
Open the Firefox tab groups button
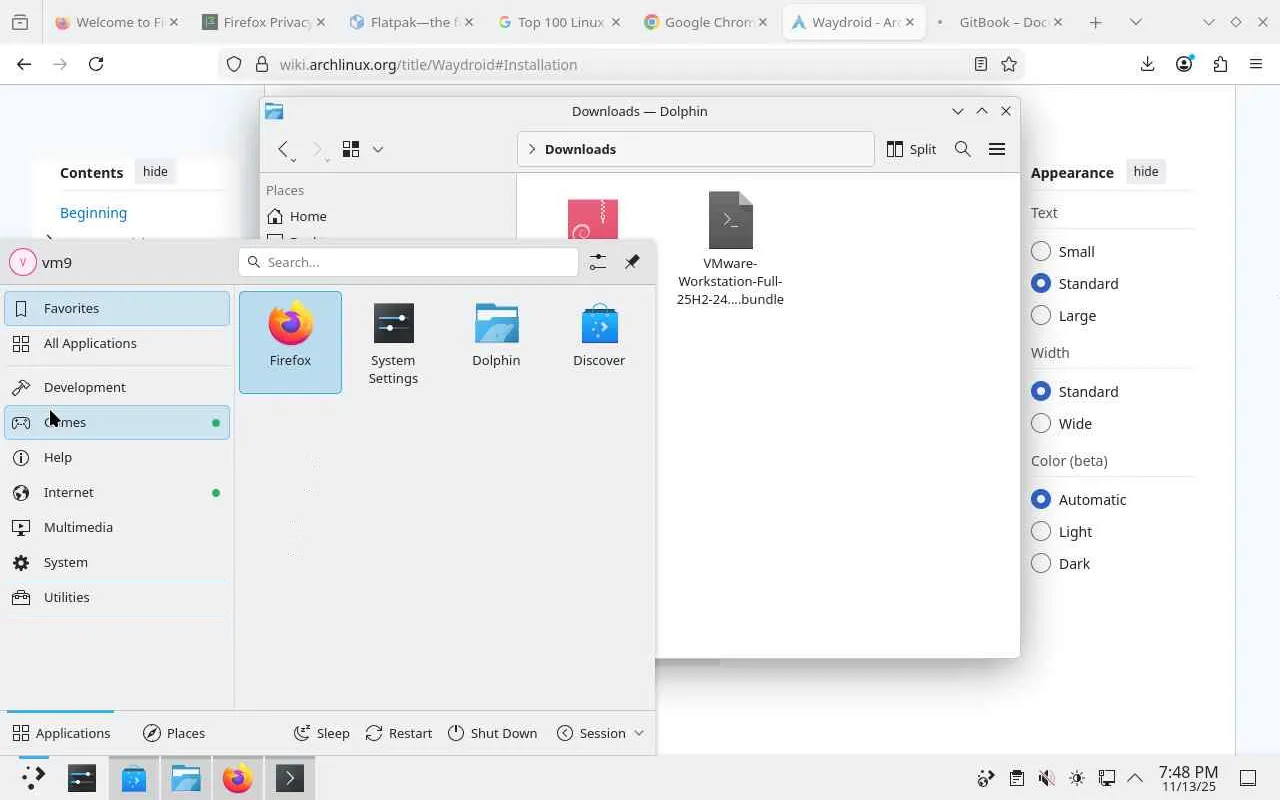tap(20, 22)
